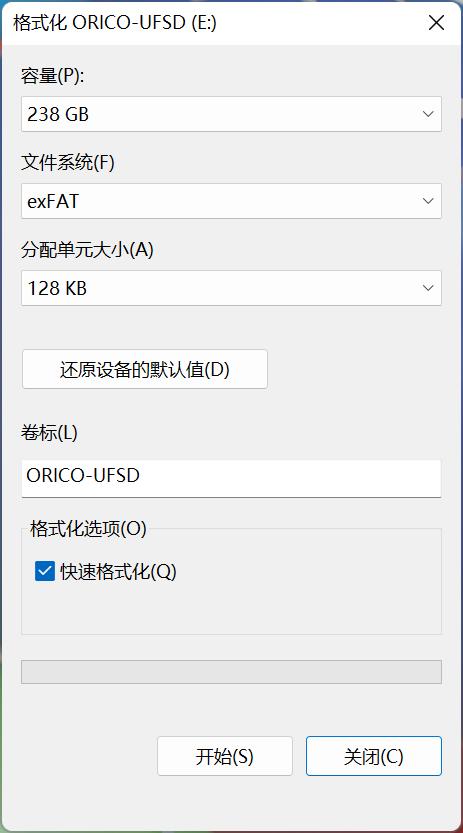The width and height of the screenshot is (463, 833).
Task: Expand the 文件系统 dropdown chevron
Action: [x=428, y=201]
